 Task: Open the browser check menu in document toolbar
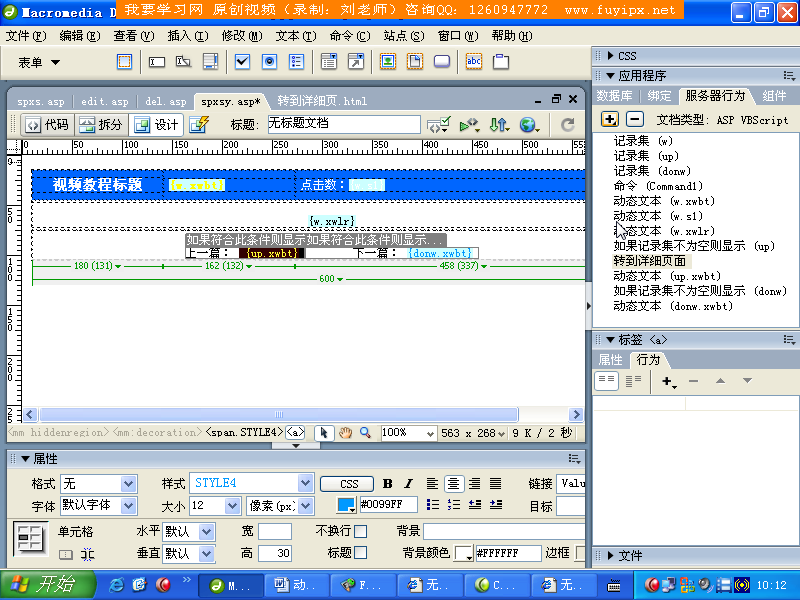pyautogui.click(x=438, y=124)
